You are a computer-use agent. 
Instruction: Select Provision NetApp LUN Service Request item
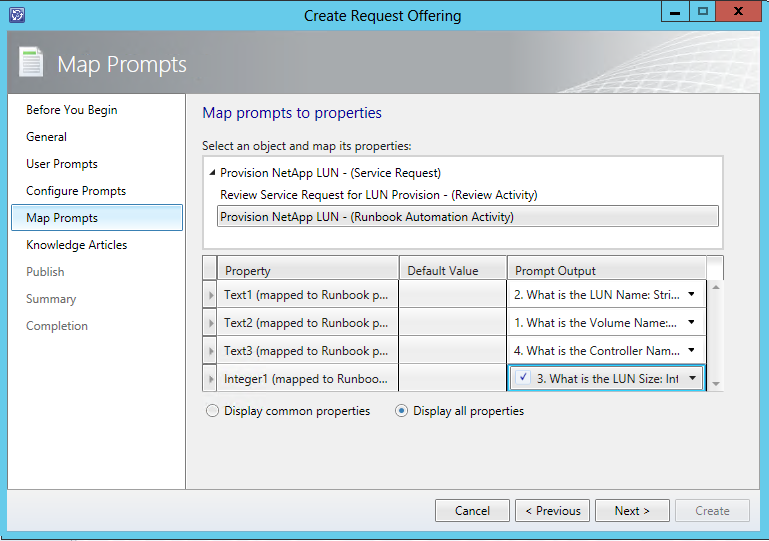coord(331,173)
